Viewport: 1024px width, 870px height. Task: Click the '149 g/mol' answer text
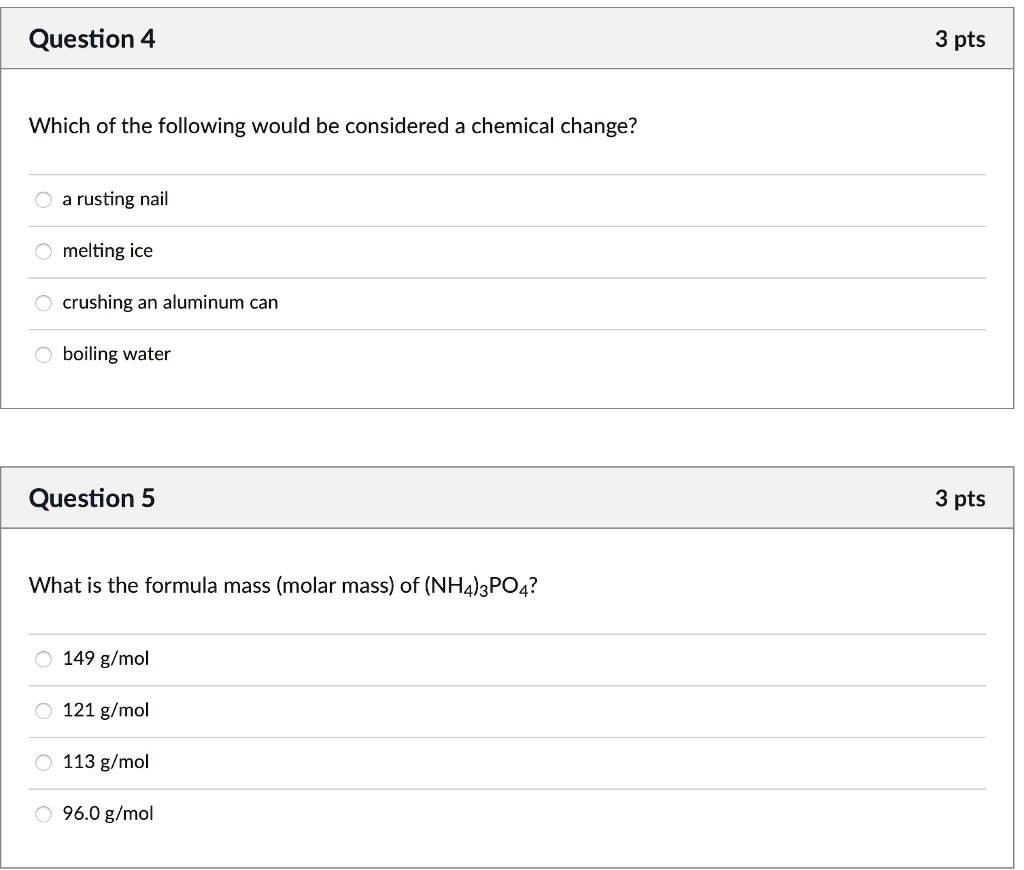tap(105, 658)
